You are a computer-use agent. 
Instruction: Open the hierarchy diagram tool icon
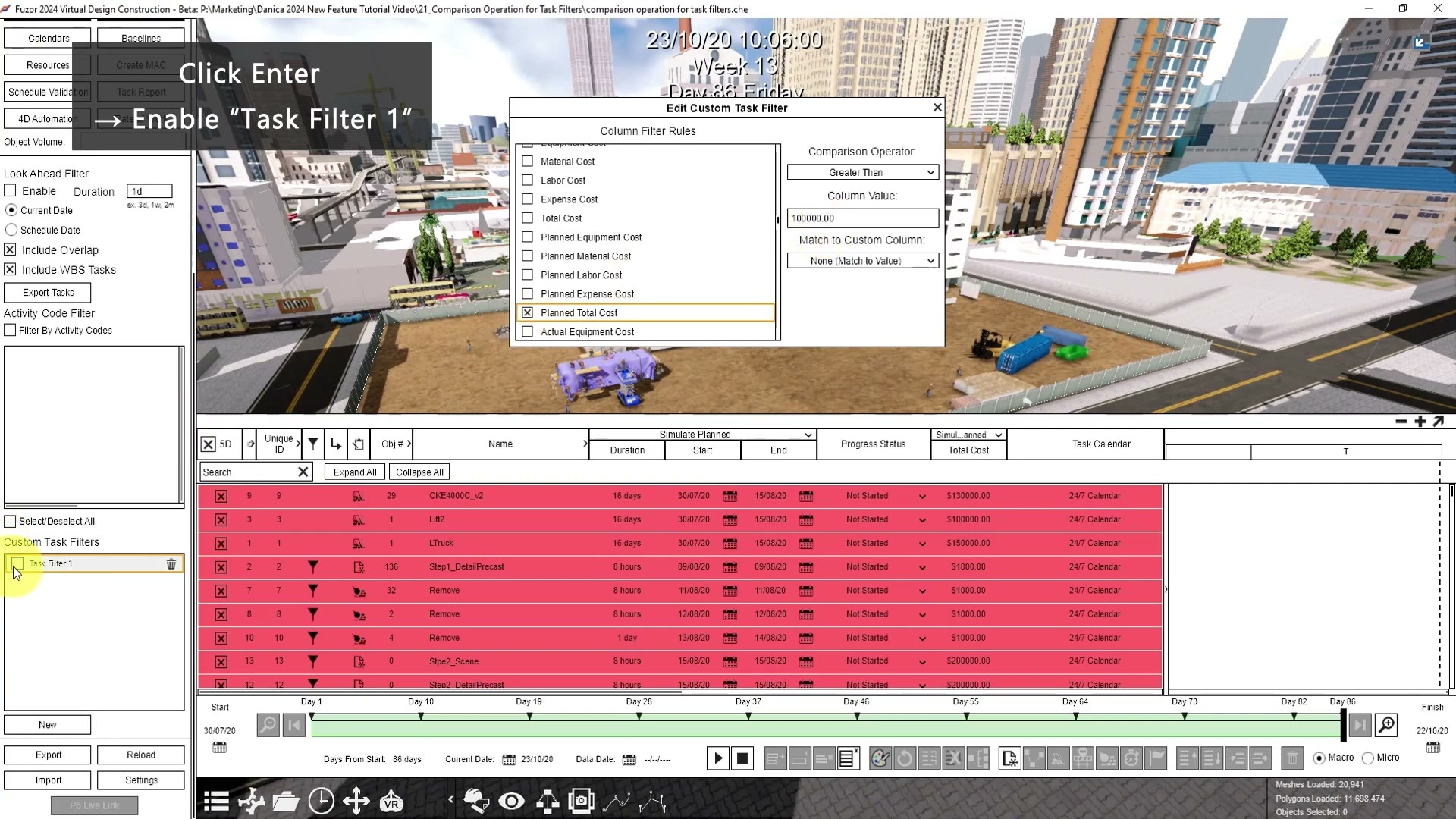[x=547, y=802]
